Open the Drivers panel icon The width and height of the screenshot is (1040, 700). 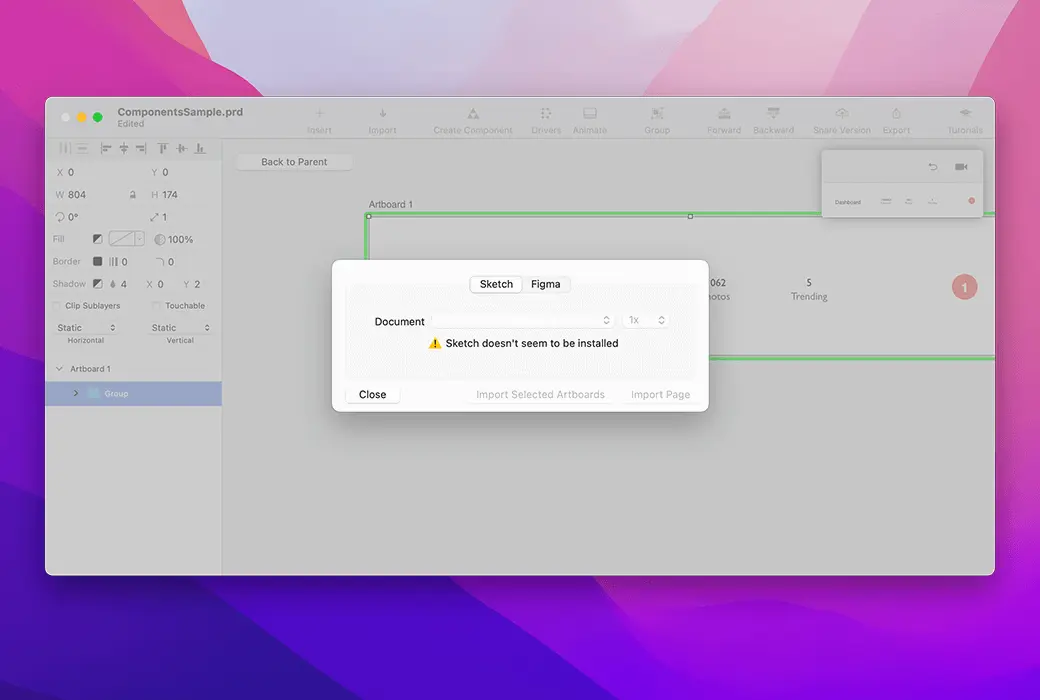[x=546, y=113]
